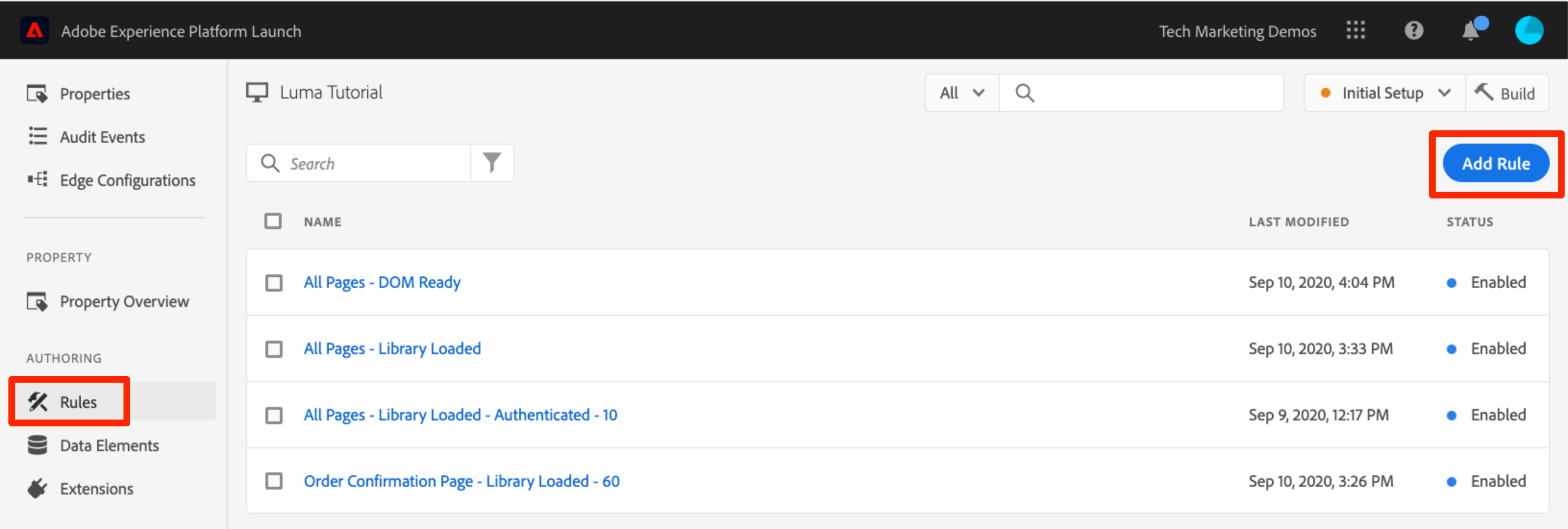The width and height of the screenshot is (1568, 529).
Task: Toggle the select-all checkbox beside NAME
Action: click(x=274, y=221)
